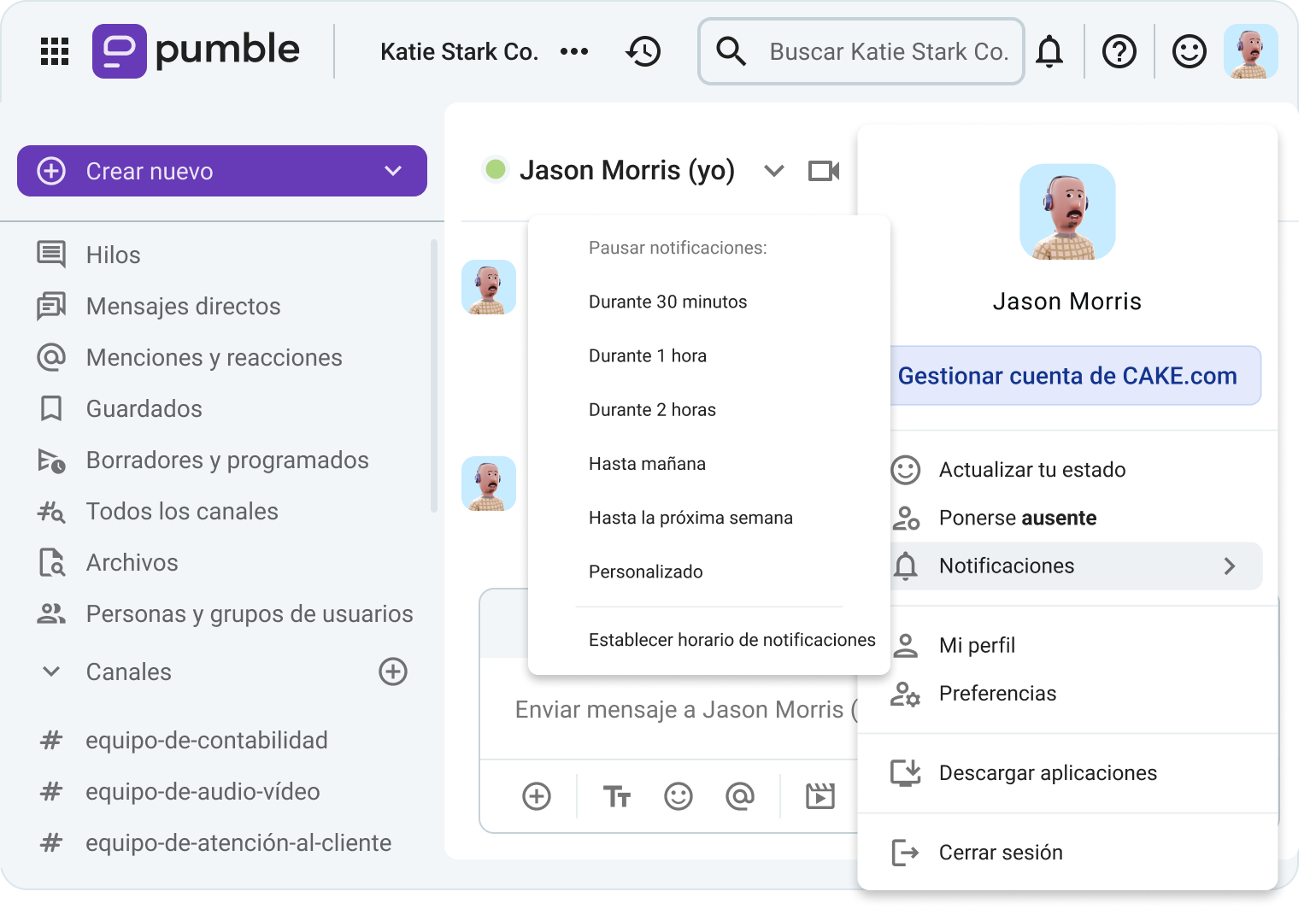Screen dimensions: 1316x909
Task: Collapse the Canales section
Action: (50, 671)
